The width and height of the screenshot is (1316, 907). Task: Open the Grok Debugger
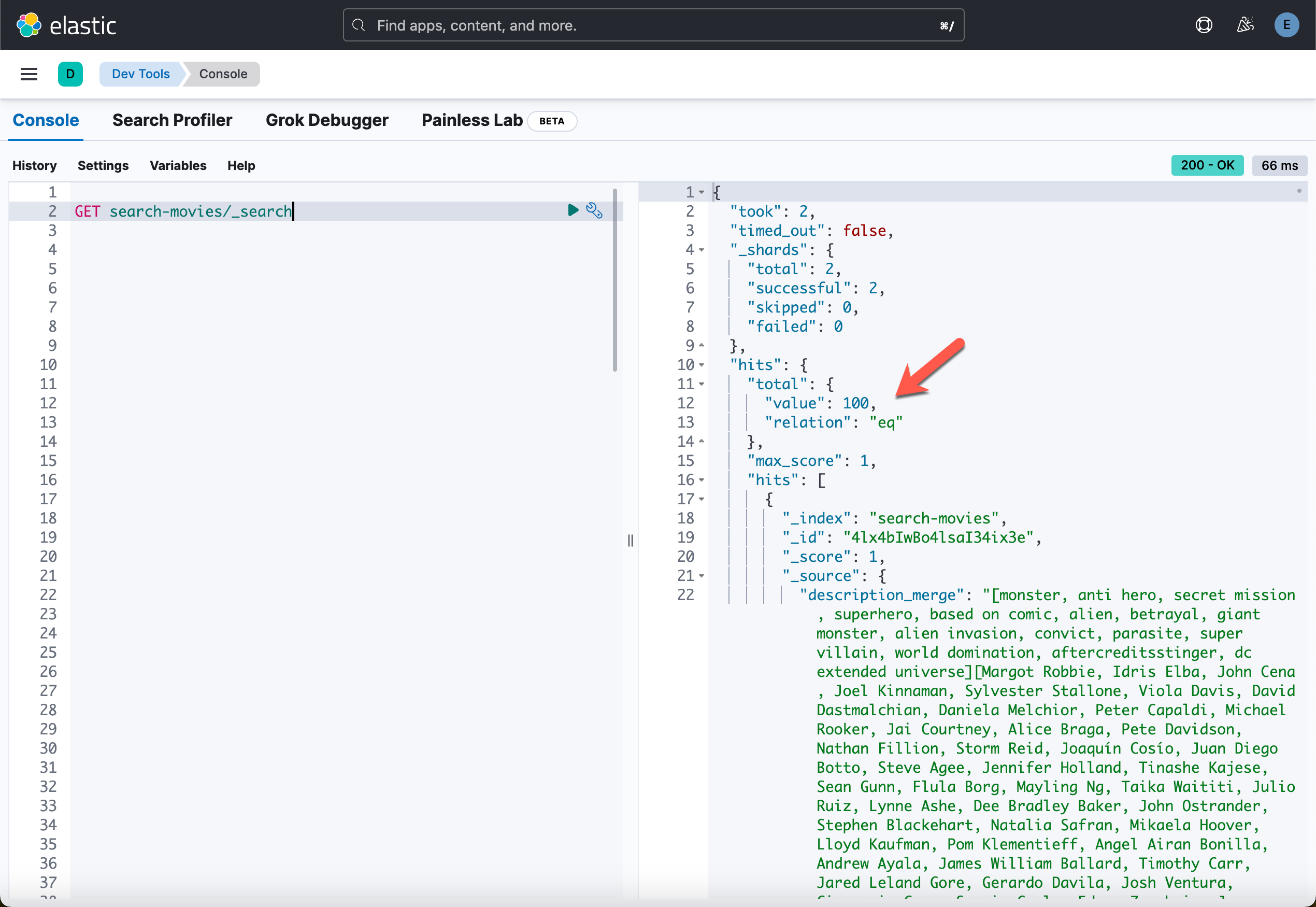point(327,120)
